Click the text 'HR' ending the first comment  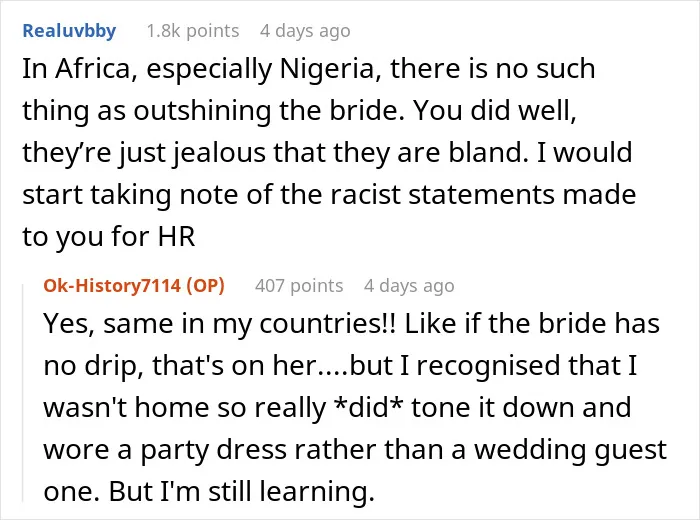[x=176, y=236]
